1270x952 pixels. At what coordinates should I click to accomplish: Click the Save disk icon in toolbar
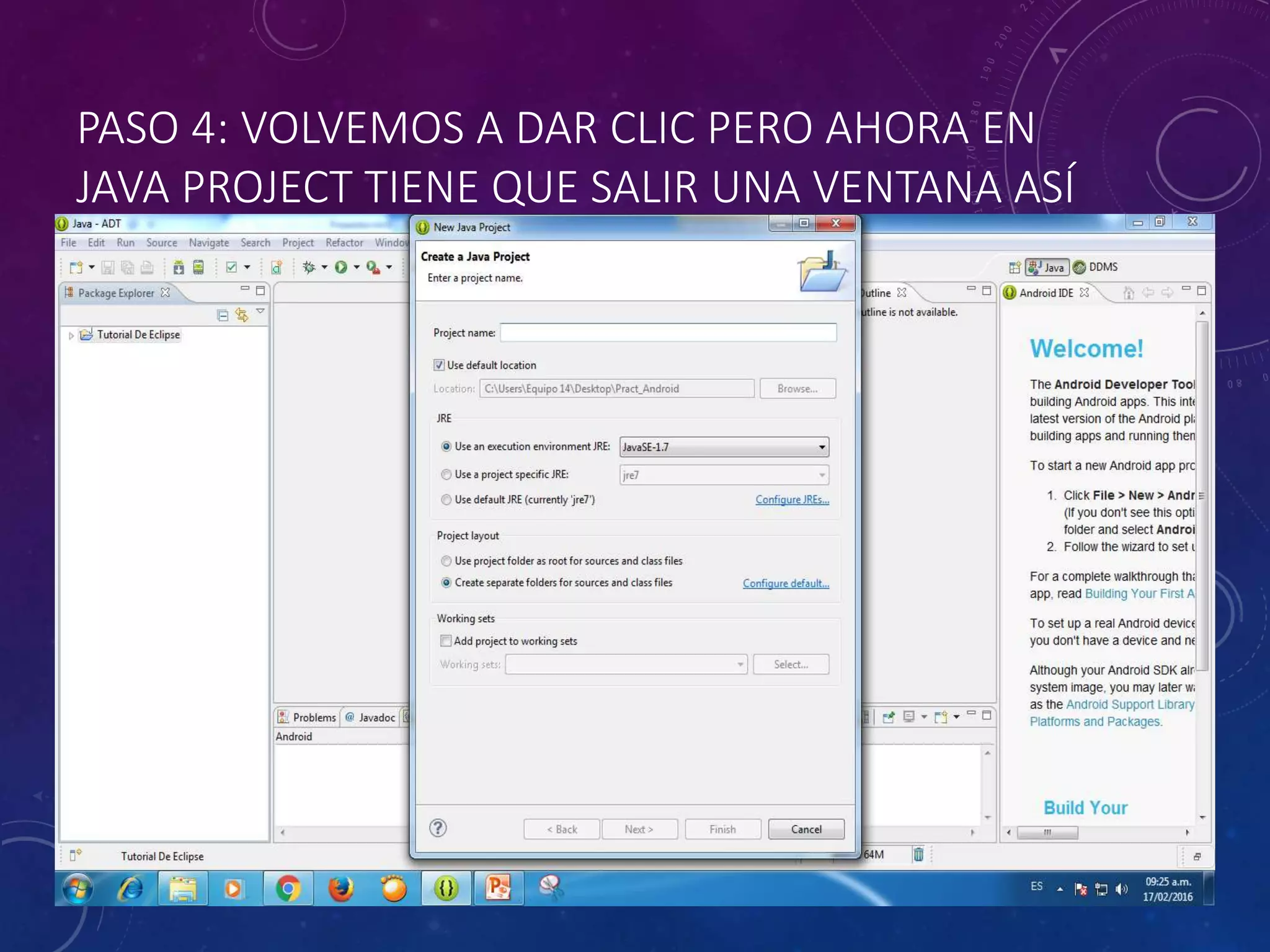pos(108,267)
